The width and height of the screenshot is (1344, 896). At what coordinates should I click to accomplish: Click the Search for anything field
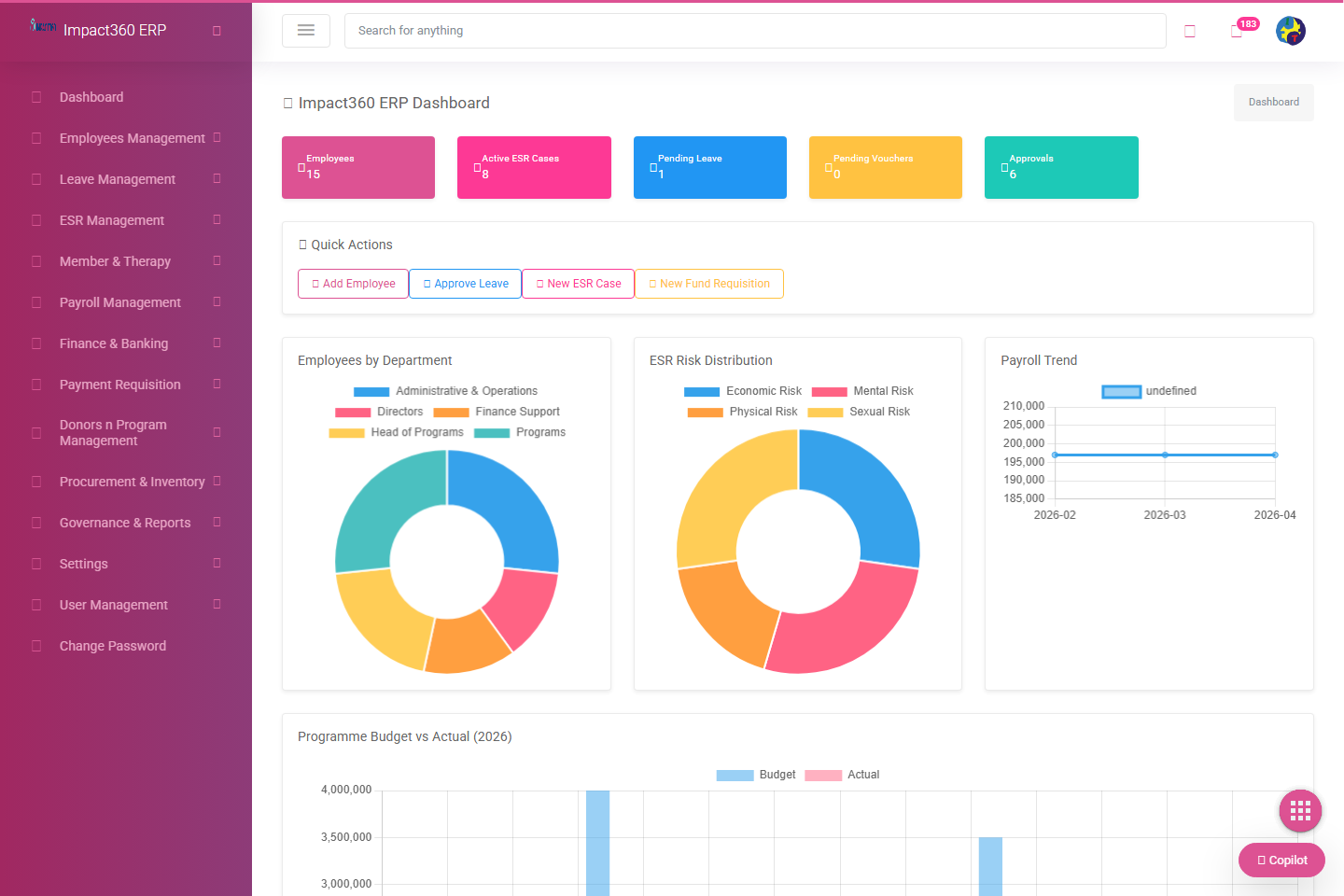click(x=755, y=31)
